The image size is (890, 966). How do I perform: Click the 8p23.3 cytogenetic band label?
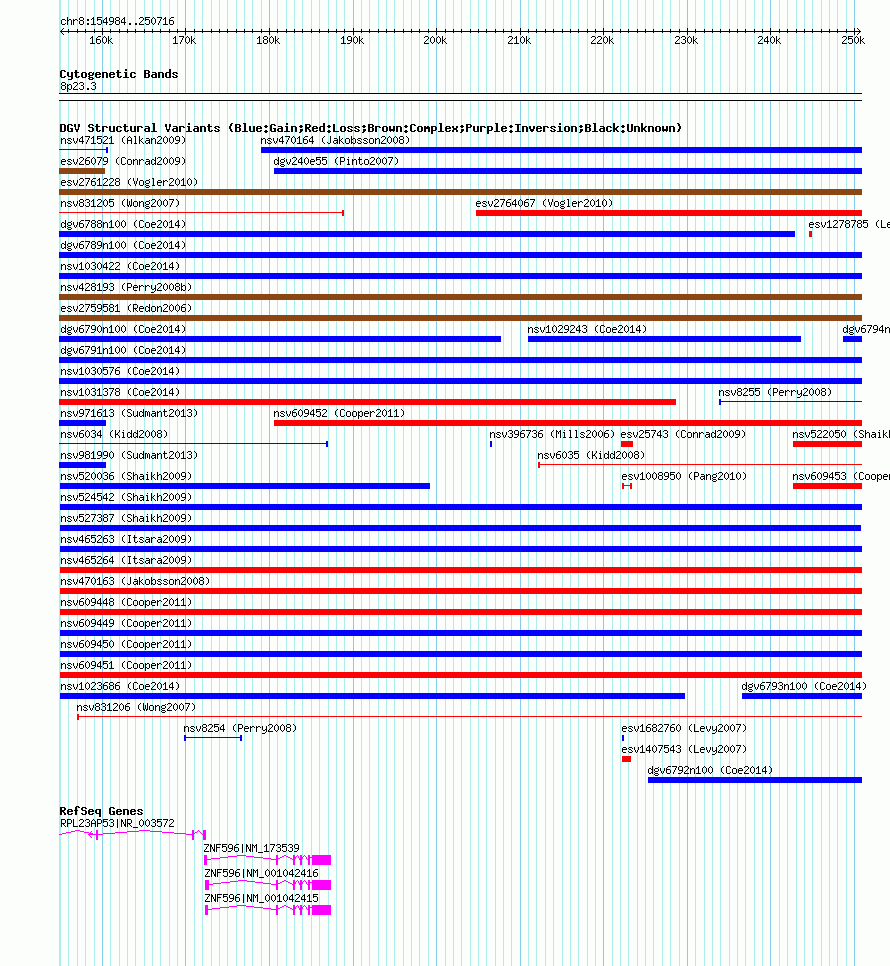pyautogui.click(x=78, y=86)
